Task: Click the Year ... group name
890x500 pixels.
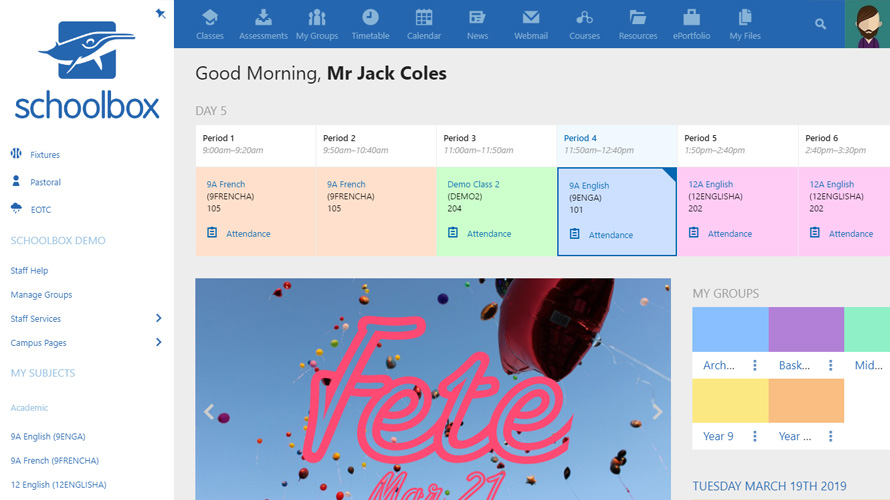Action: coord(795,436)
